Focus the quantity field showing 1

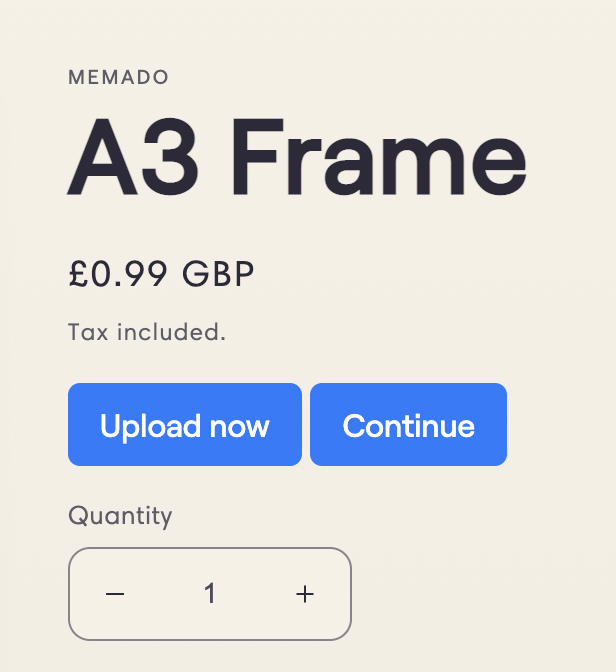coord(210,594)
